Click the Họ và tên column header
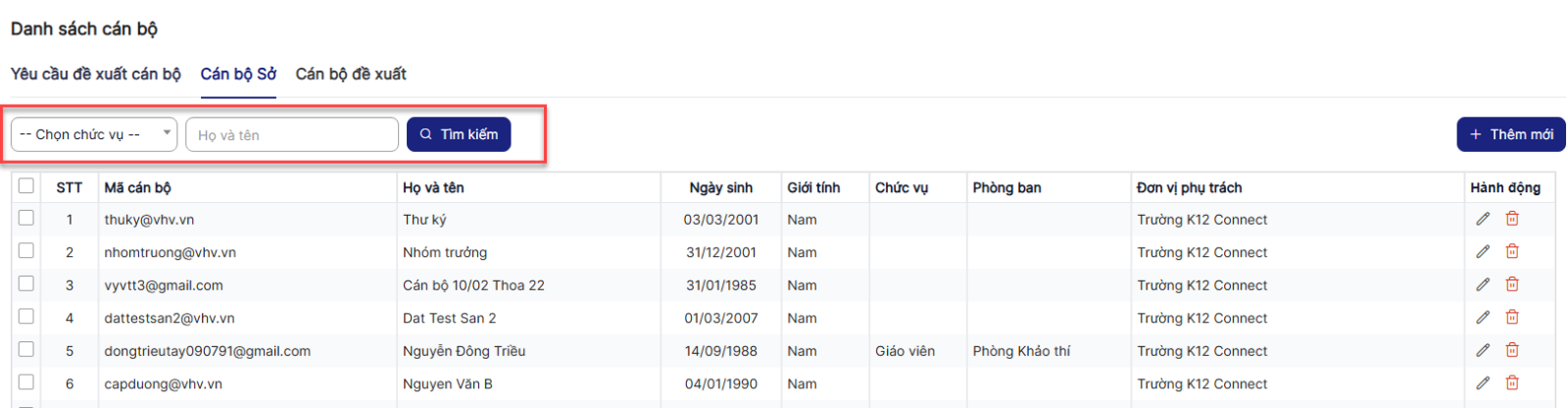The height and width of the screenshot is (408, 1568). tap(433, 187)
